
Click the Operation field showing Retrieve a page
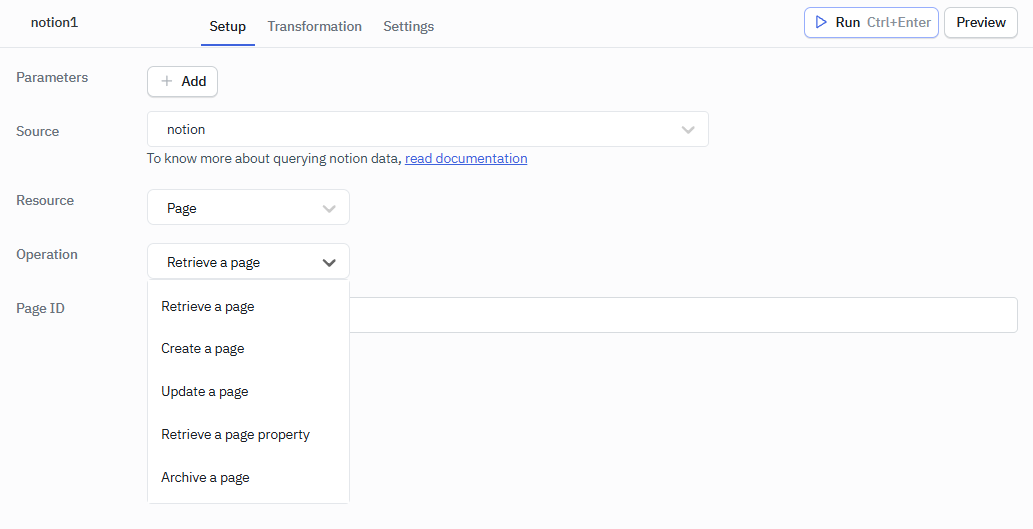pyautogui.click(x=235, y=262)
